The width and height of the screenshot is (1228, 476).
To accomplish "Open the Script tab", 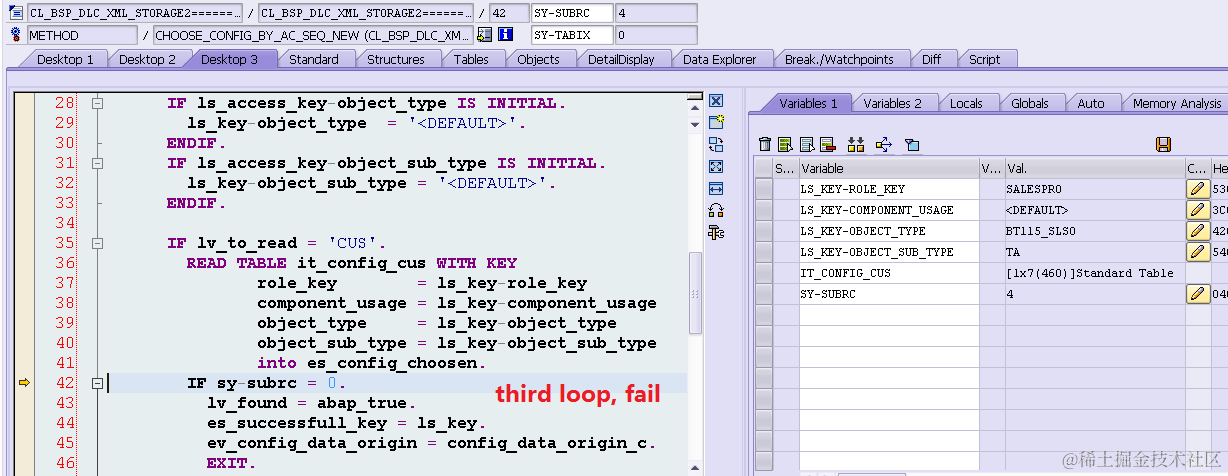I will click(984, 59).
